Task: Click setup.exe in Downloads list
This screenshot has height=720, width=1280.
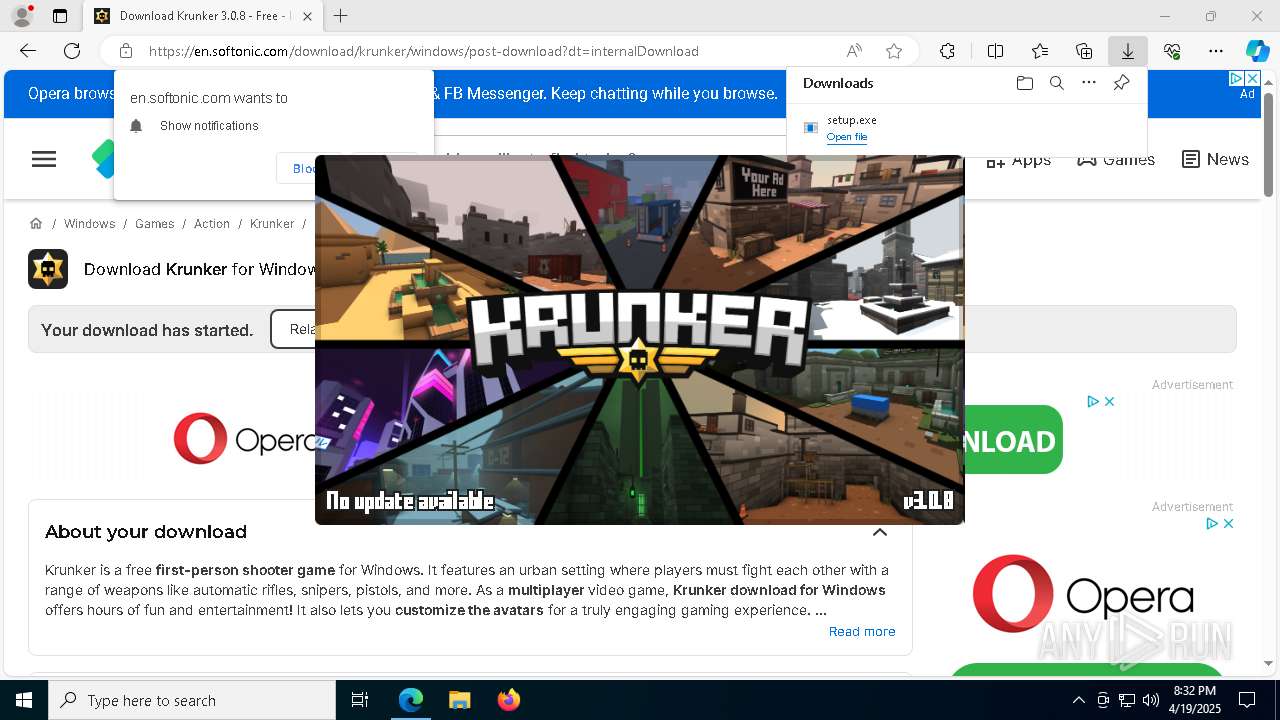Action: click(851, 120)
